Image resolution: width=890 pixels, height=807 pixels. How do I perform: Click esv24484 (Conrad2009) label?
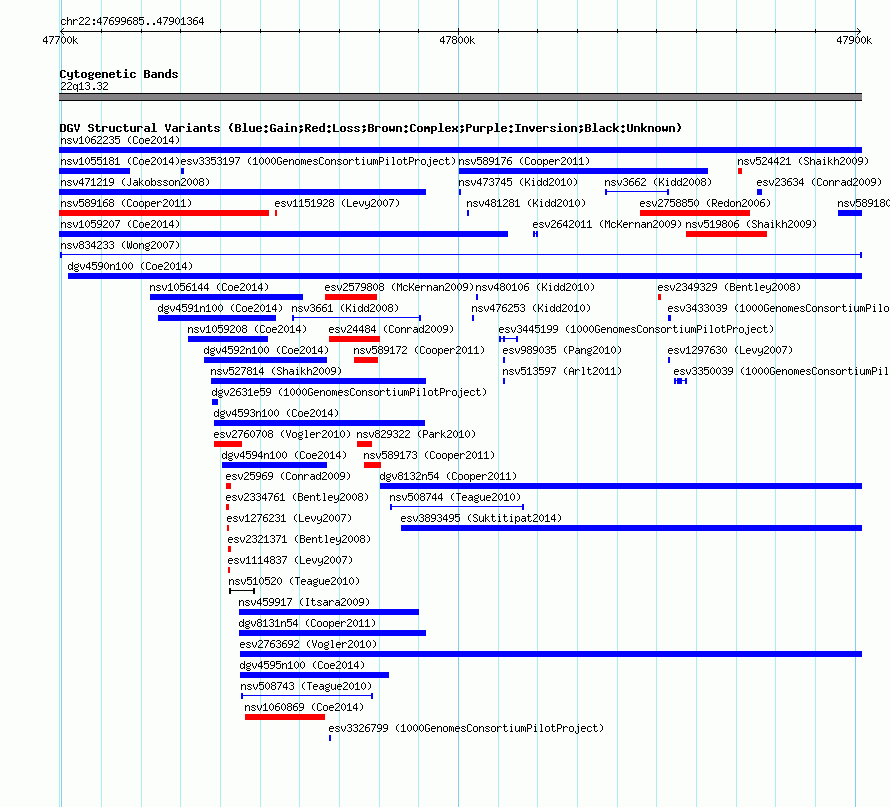[391, 329]
